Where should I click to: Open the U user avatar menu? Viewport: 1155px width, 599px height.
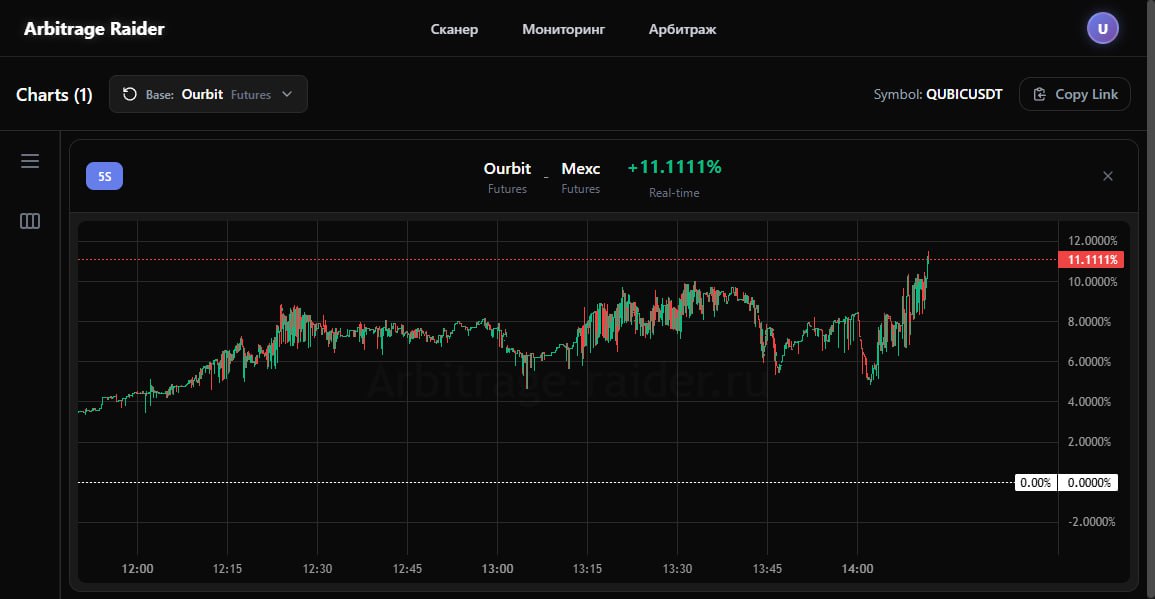coord(1103,28)
